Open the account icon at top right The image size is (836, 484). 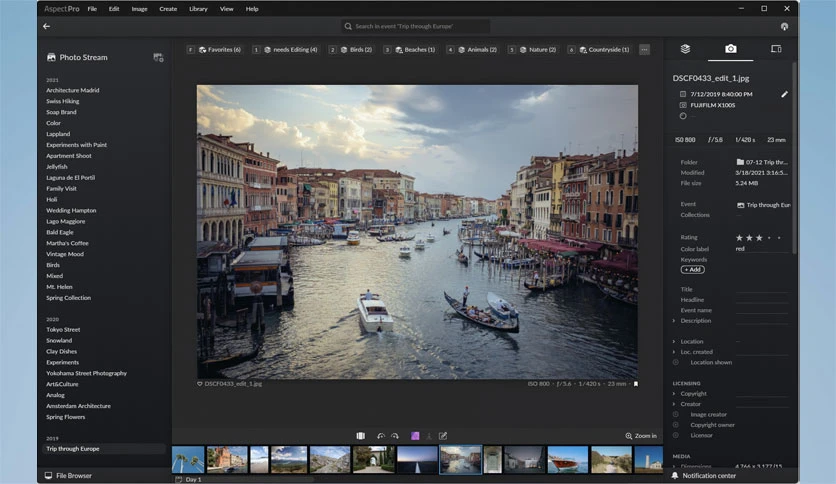pos(784,26)
